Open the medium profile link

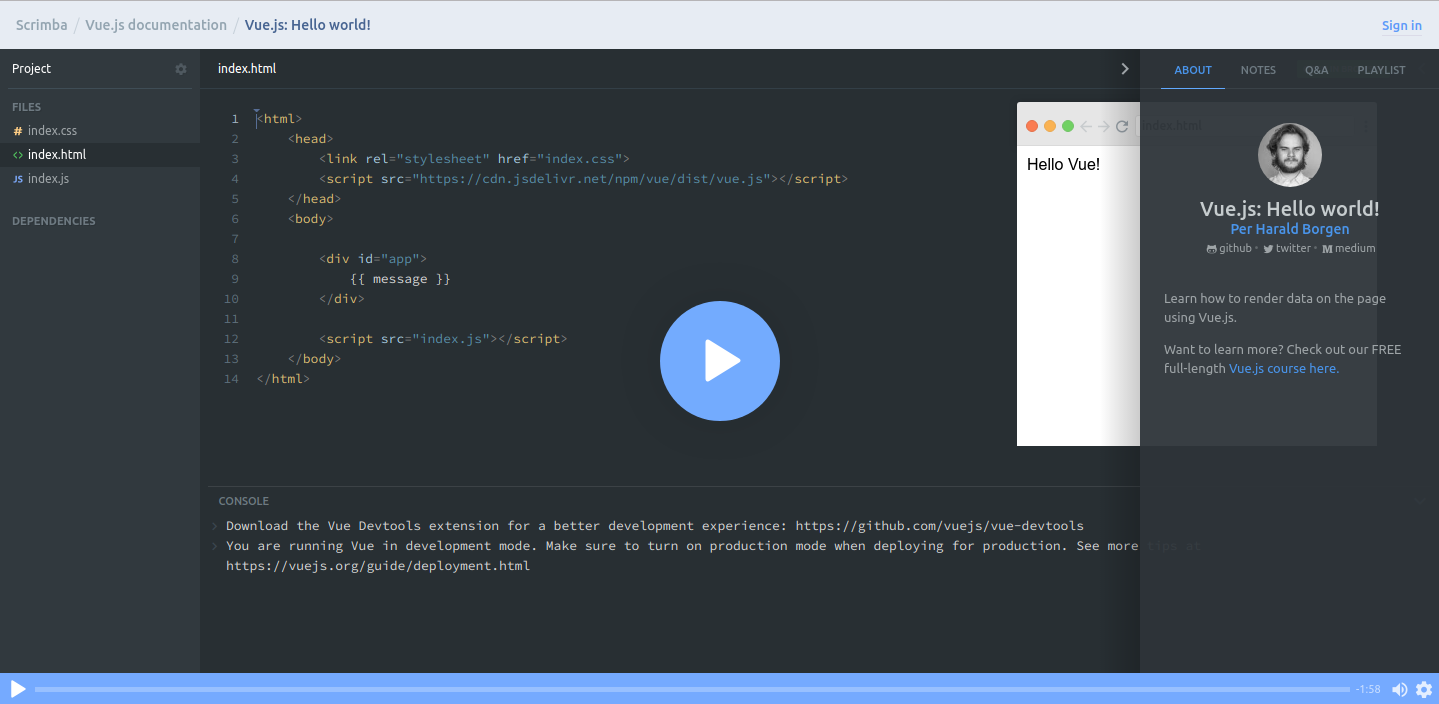click(1349, 248)
